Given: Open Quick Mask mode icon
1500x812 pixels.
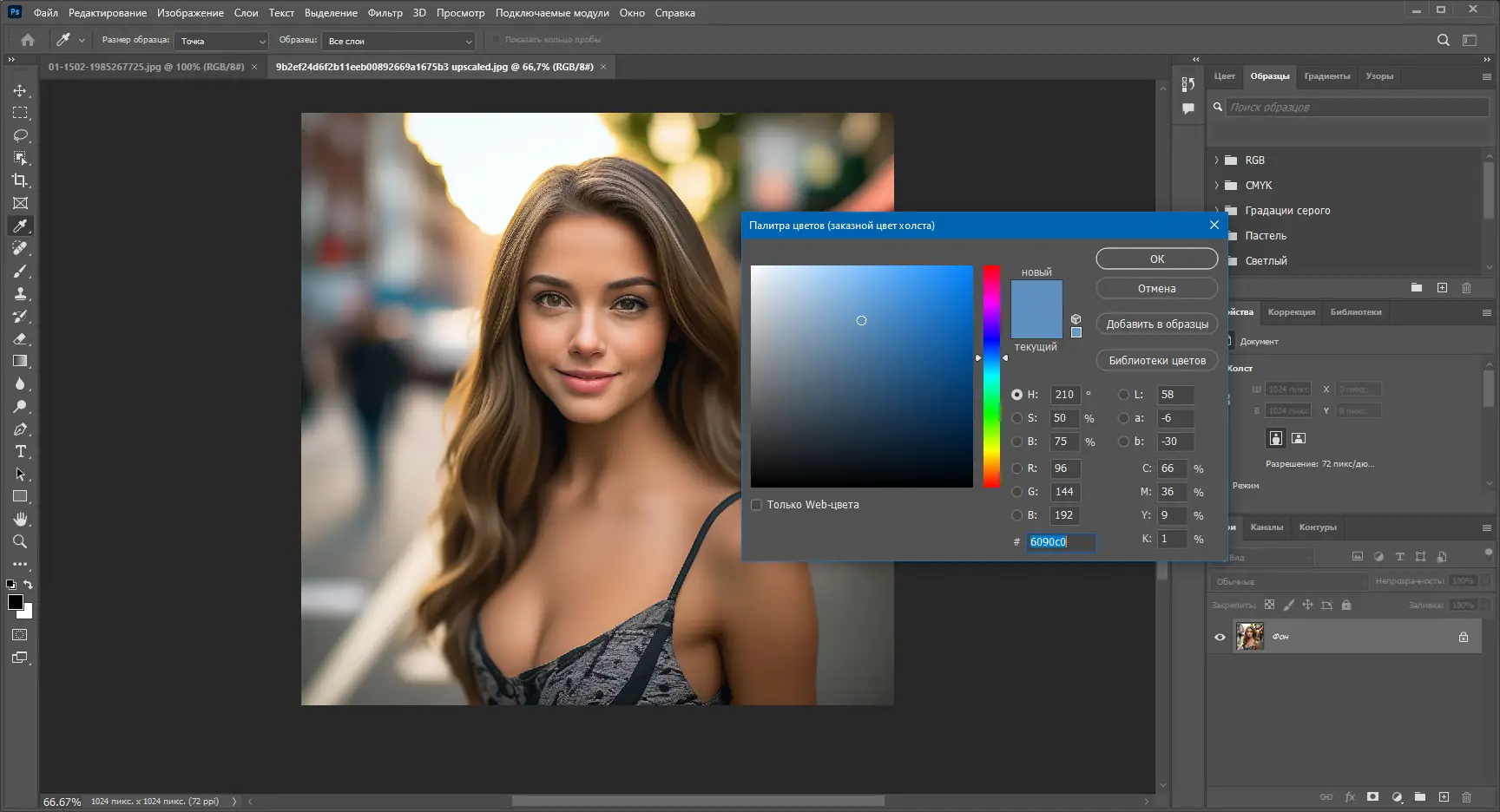Looking at the screenshot, I should 19,634.
